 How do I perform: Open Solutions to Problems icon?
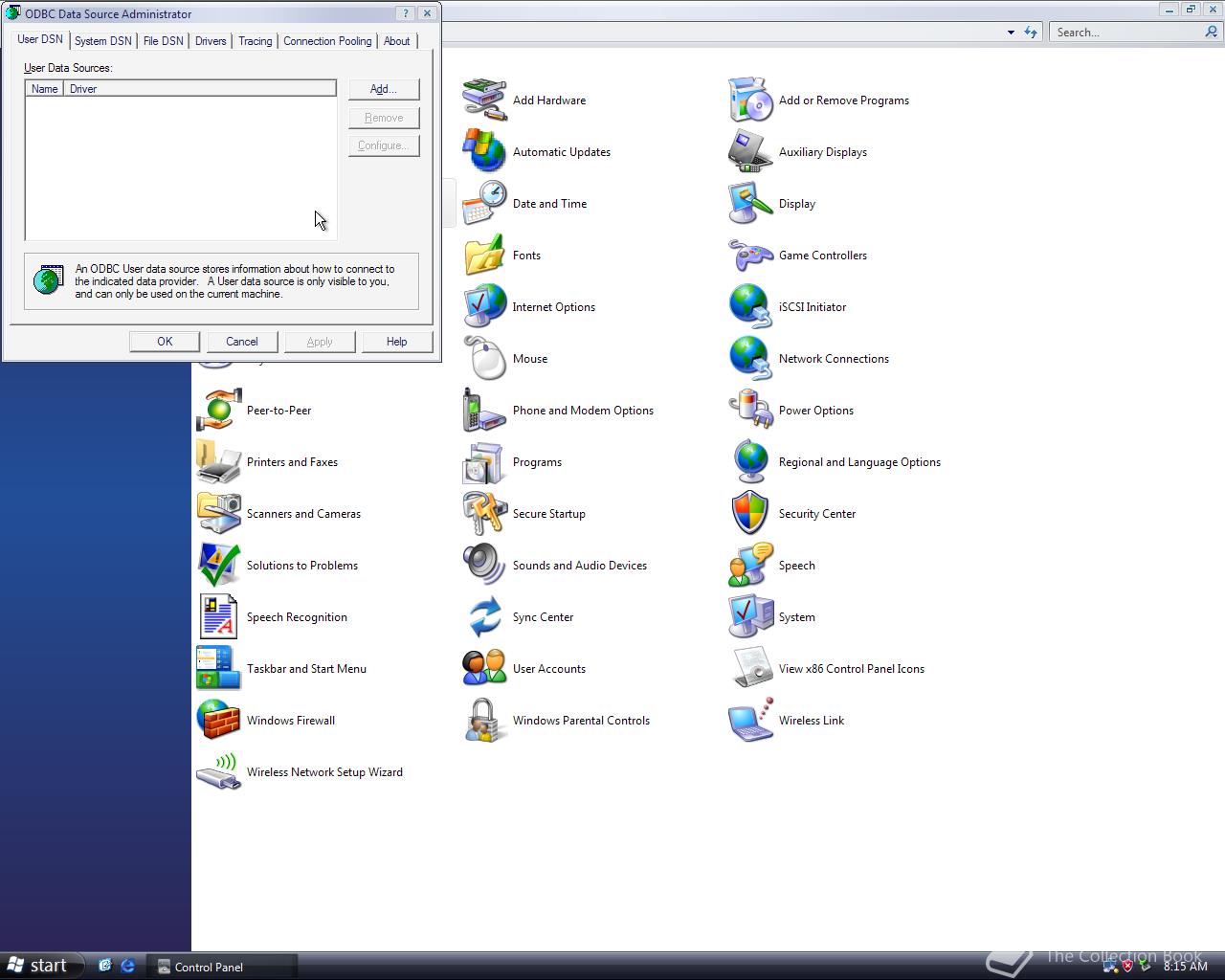[218, 566]
